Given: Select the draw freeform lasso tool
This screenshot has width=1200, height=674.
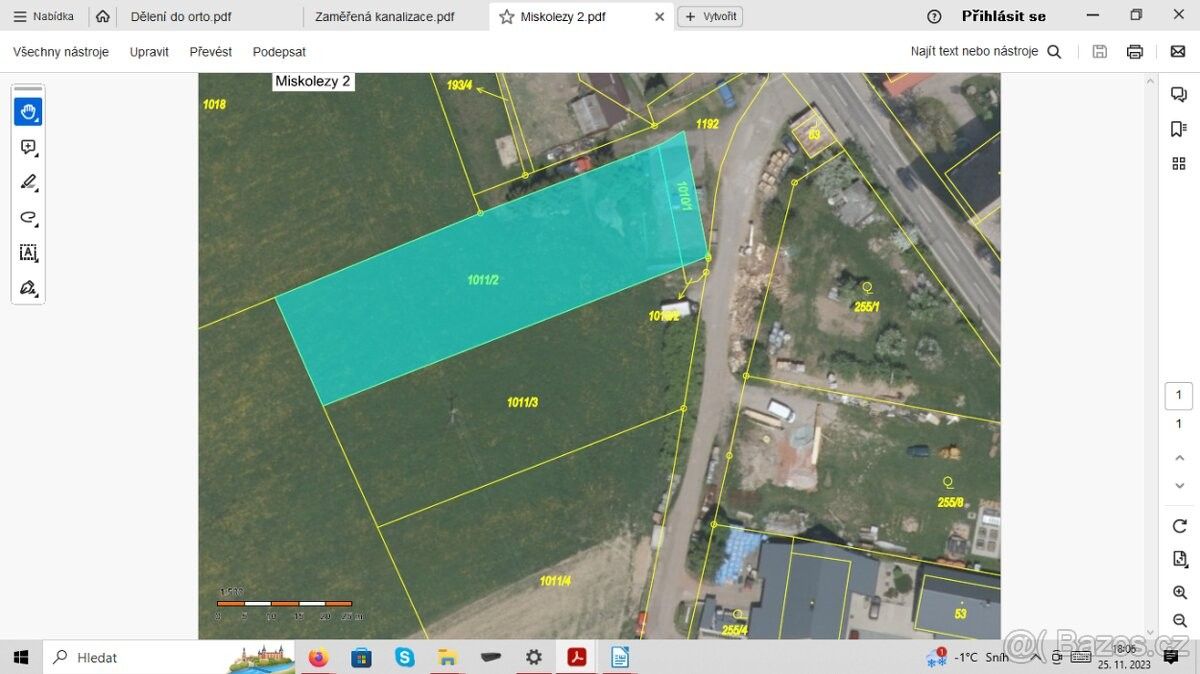Looking at the screenshot, I should pyautogui.click(x=28, y=217).
